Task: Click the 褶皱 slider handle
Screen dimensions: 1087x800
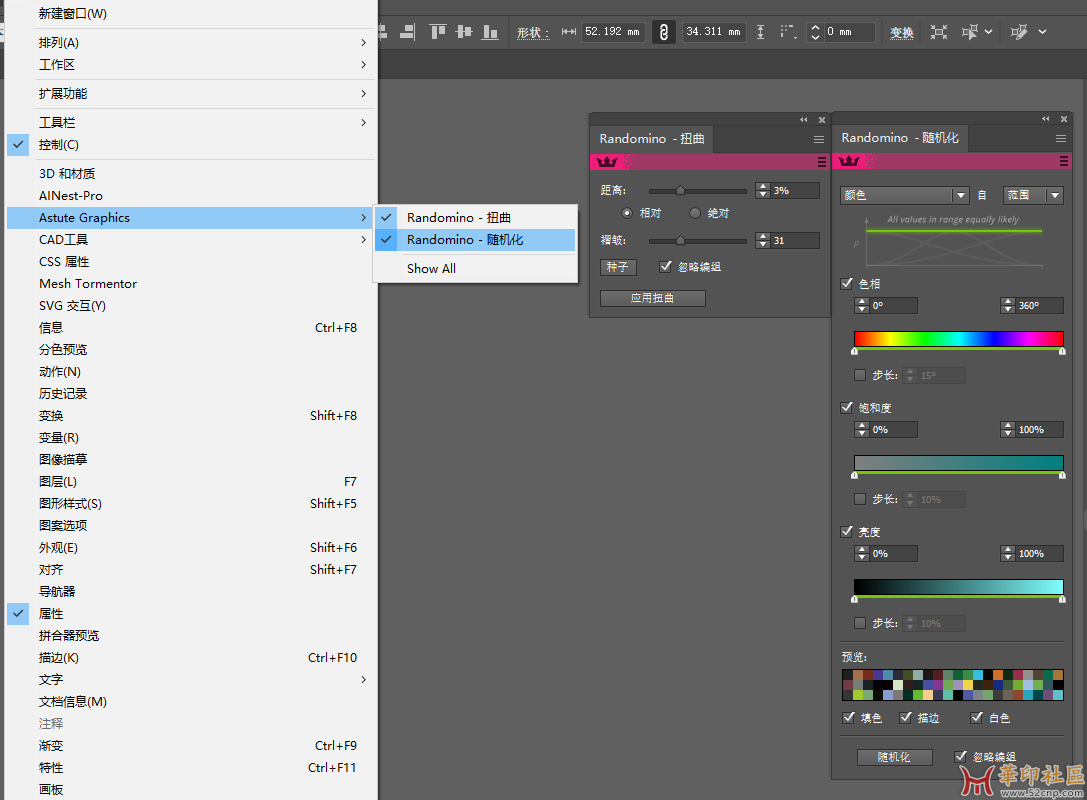Action: click(680, 241)
